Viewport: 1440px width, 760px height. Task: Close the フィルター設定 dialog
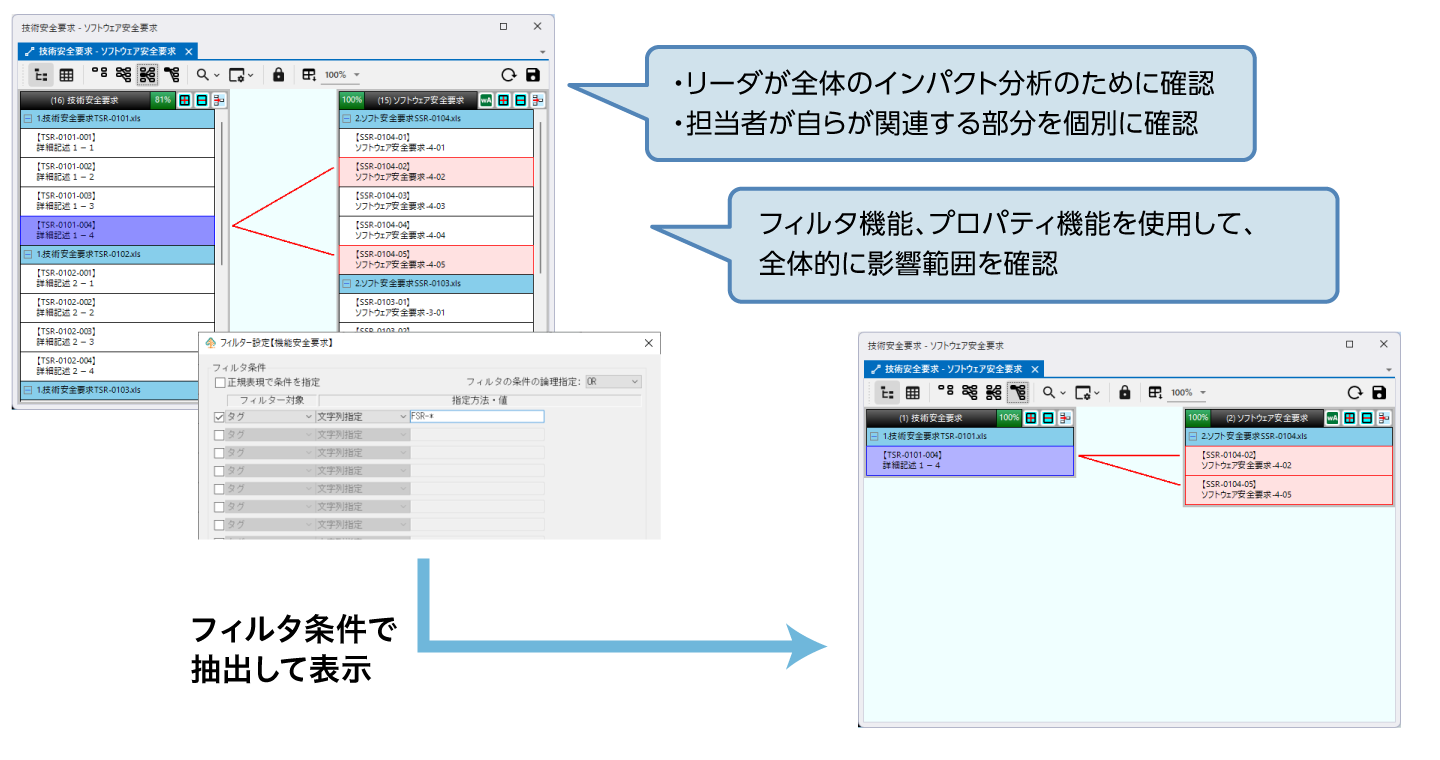649,343
